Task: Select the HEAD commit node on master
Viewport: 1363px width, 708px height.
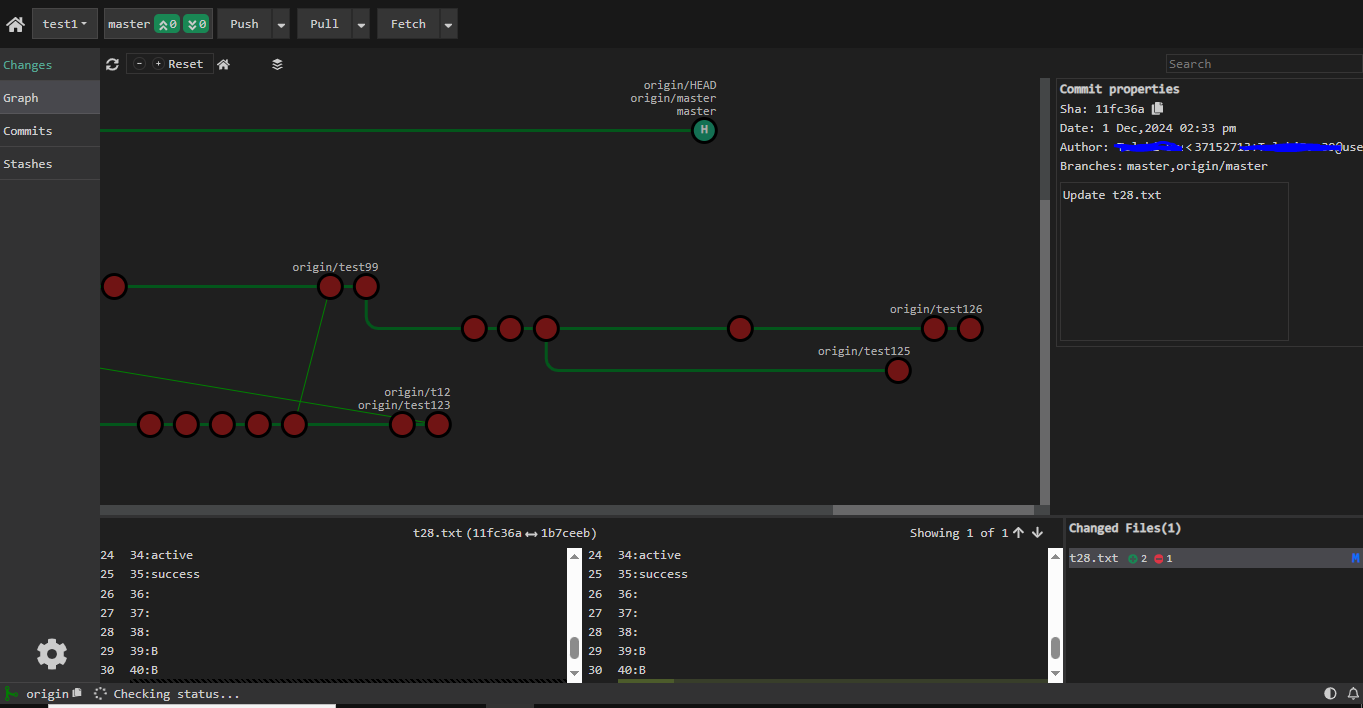Action: tap(704, 130)
